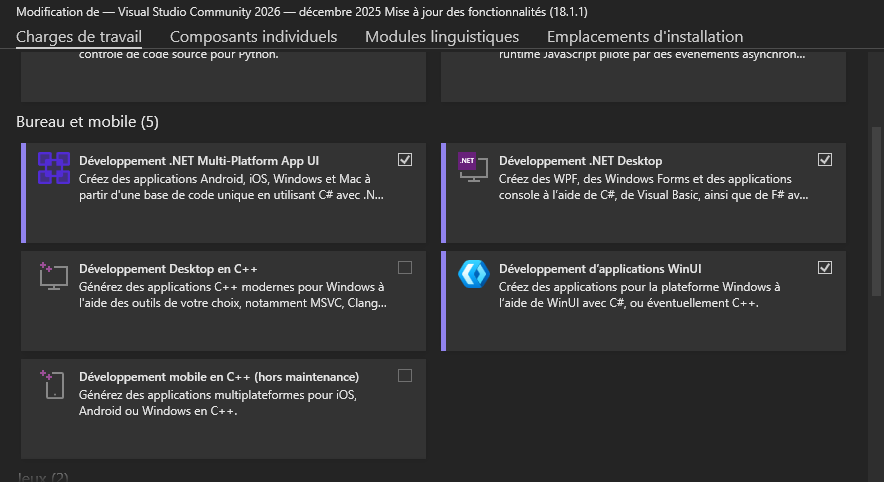Open the Emplacements d'installation tab
The image size is (884, 482).
645,37
